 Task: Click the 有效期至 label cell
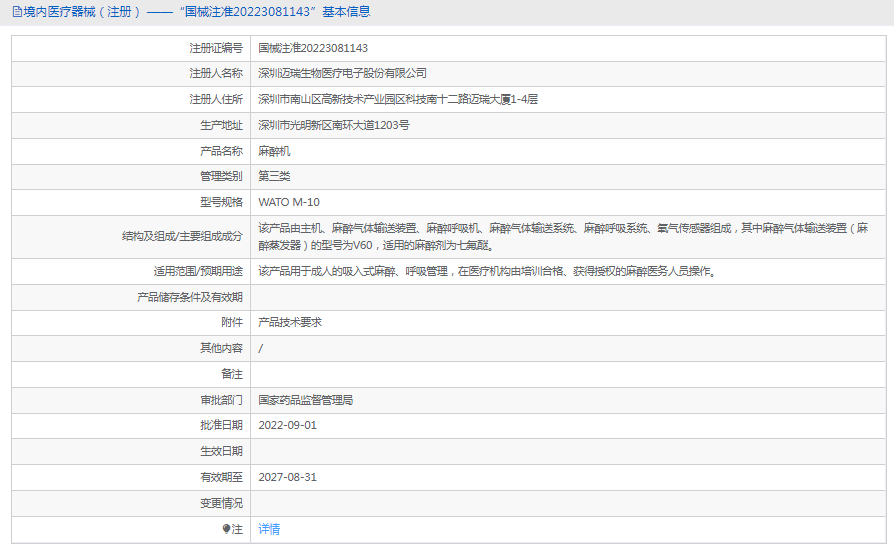pos(131,478)
